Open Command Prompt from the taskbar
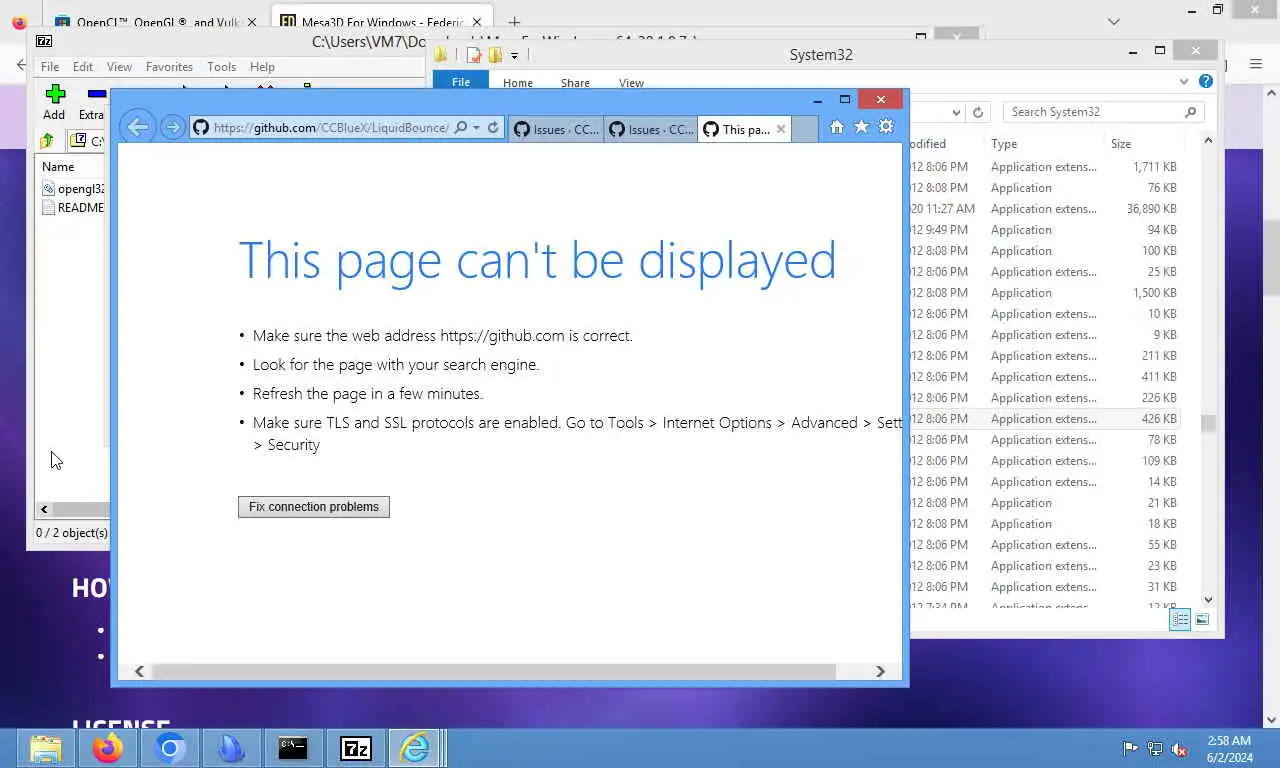Image resolution: width=1280 pixels, height=768 pixels. point(293,748)
